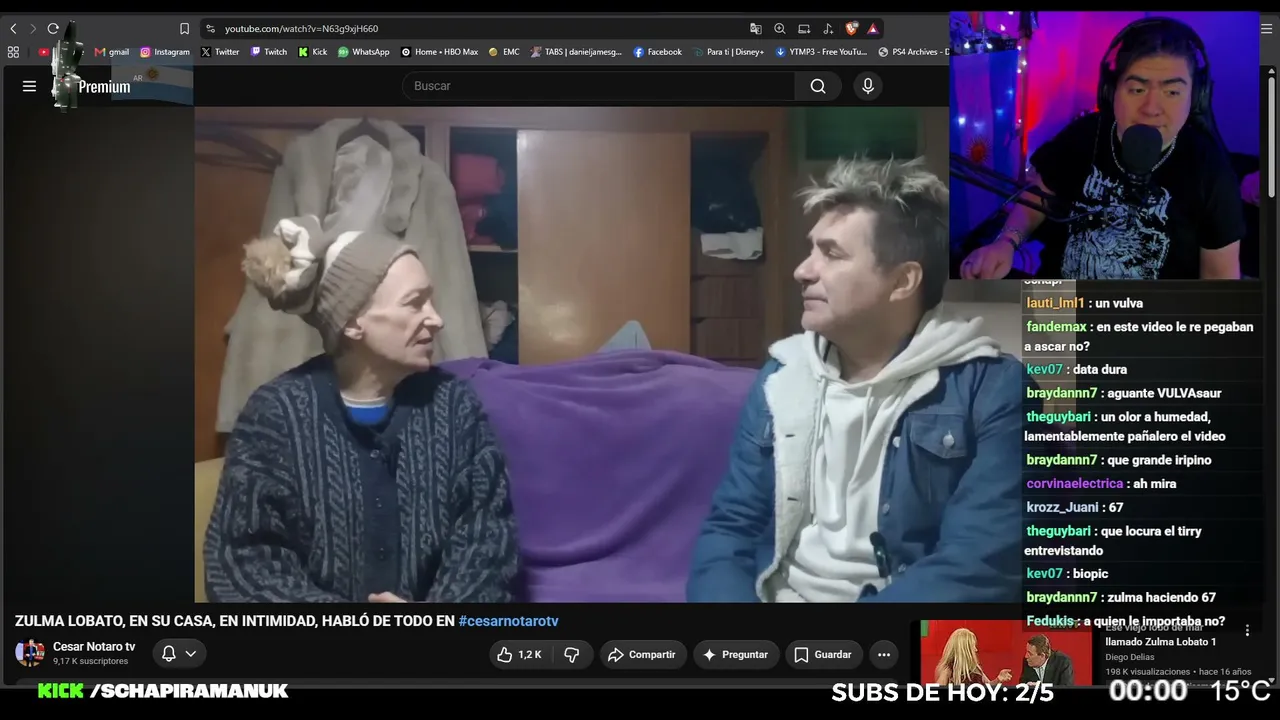
Task: Open the zoom magnifier in the address bar
Action: click(780, 29)
